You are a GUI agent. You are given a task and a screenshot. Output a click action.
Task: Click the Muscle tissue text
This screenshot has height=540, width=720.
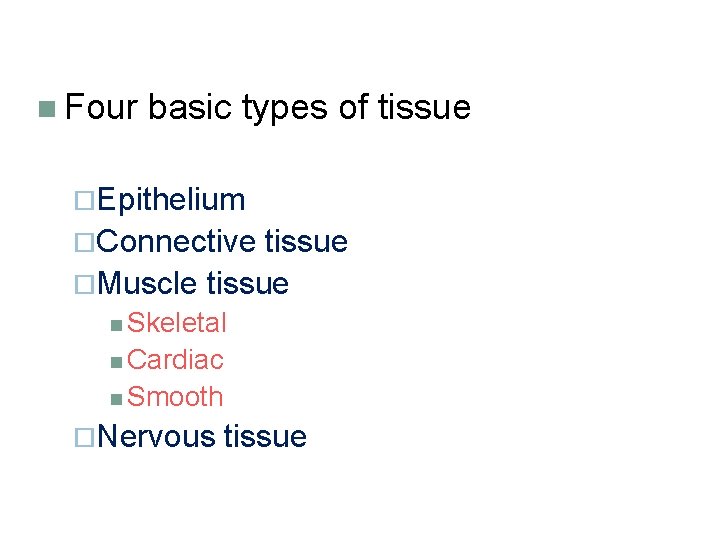194,284
